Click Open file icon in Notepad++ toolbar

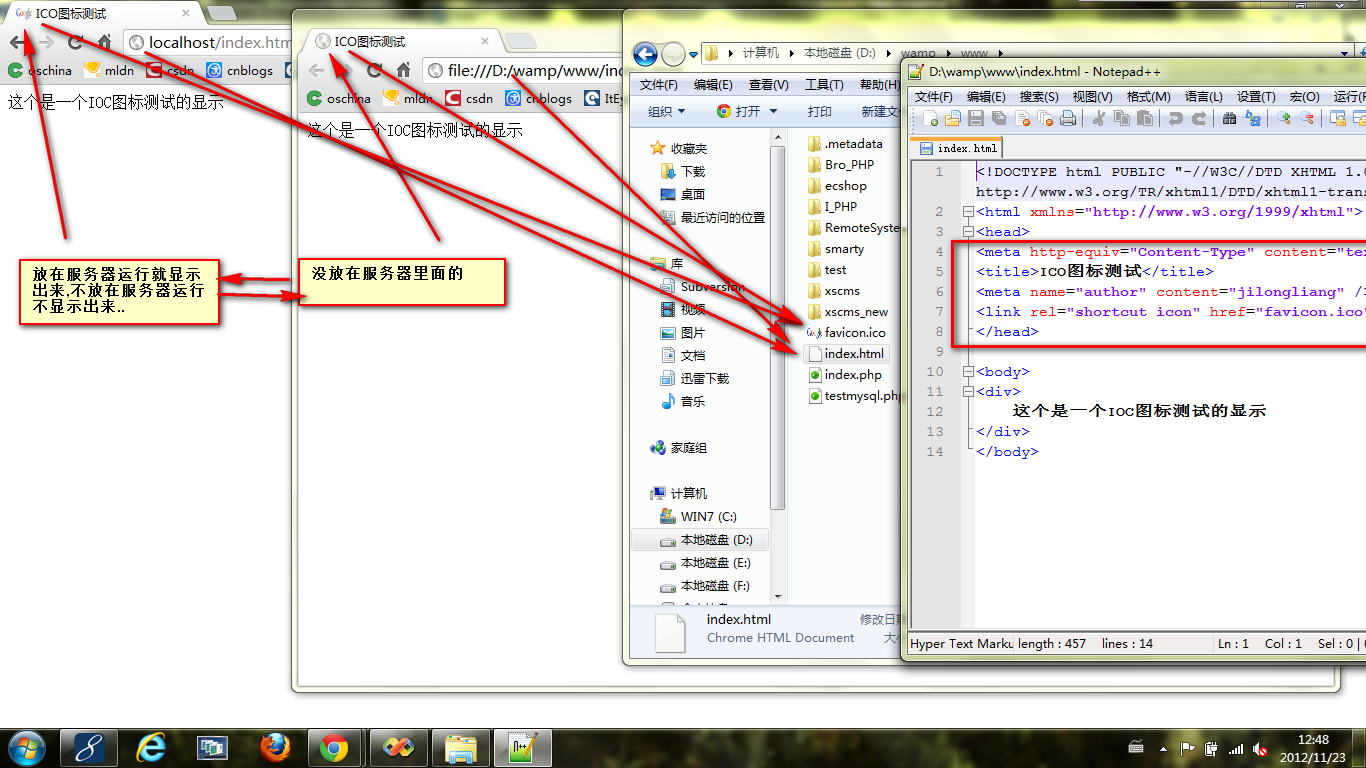[953, 118]
